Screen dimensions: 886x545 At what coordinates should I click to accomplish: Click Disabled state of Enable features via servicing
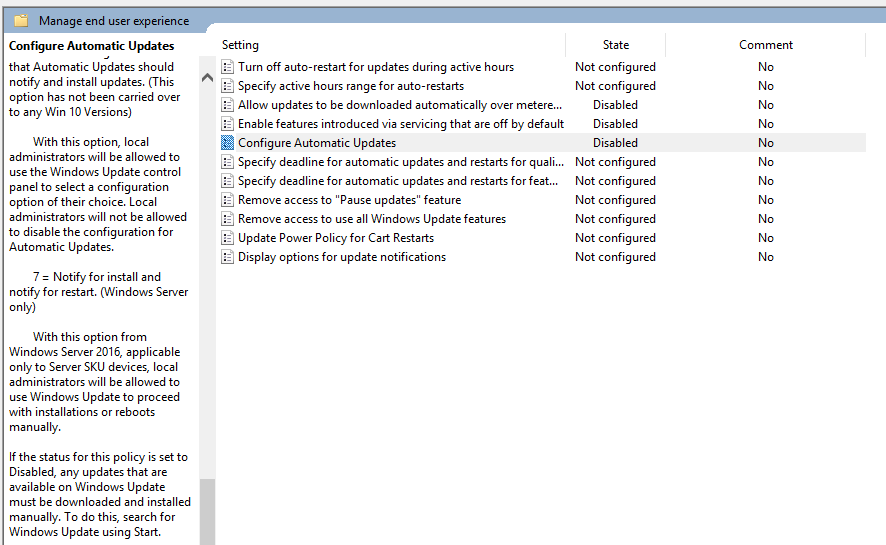(x=615, y=124)
